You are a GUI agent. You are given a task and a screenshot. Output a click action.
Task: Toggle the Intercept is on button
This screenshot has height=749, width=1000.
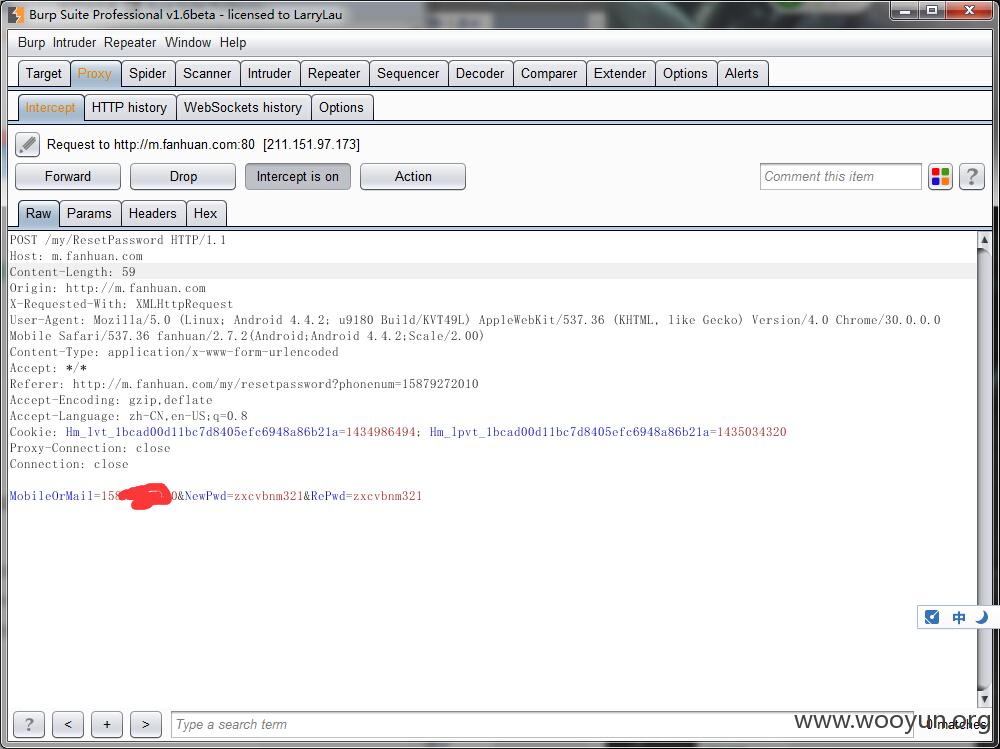click(x=298, y=177)
